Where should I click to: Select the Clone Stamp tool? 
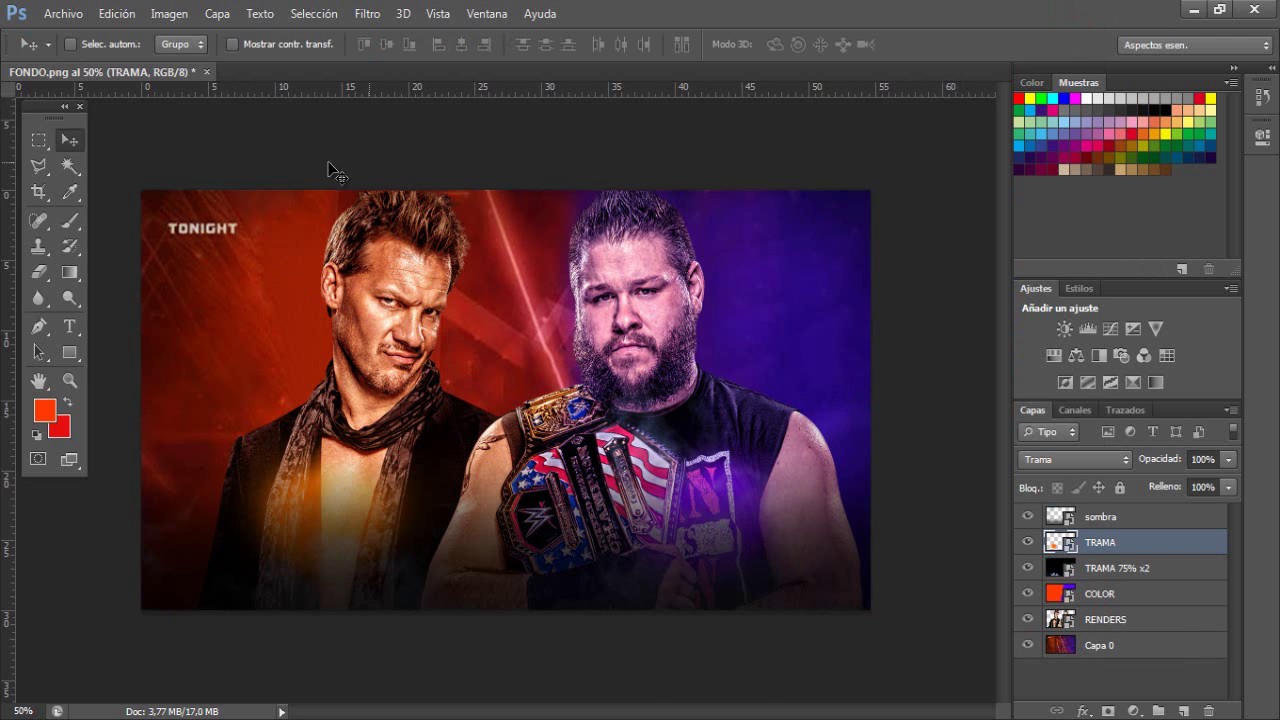pos(39,246)
